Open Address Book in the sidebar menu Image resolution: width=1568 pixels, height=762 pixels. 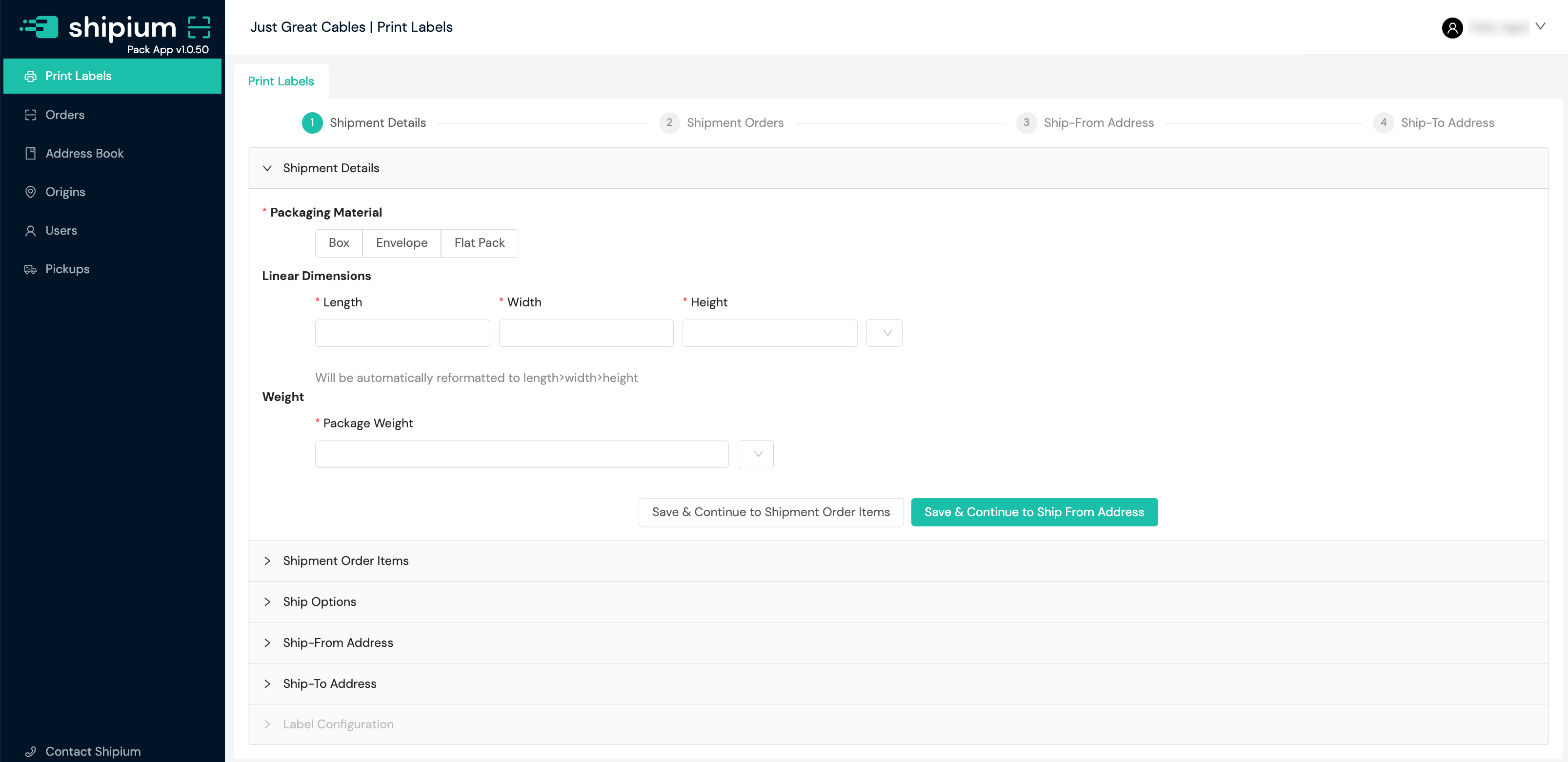(113, 153)
